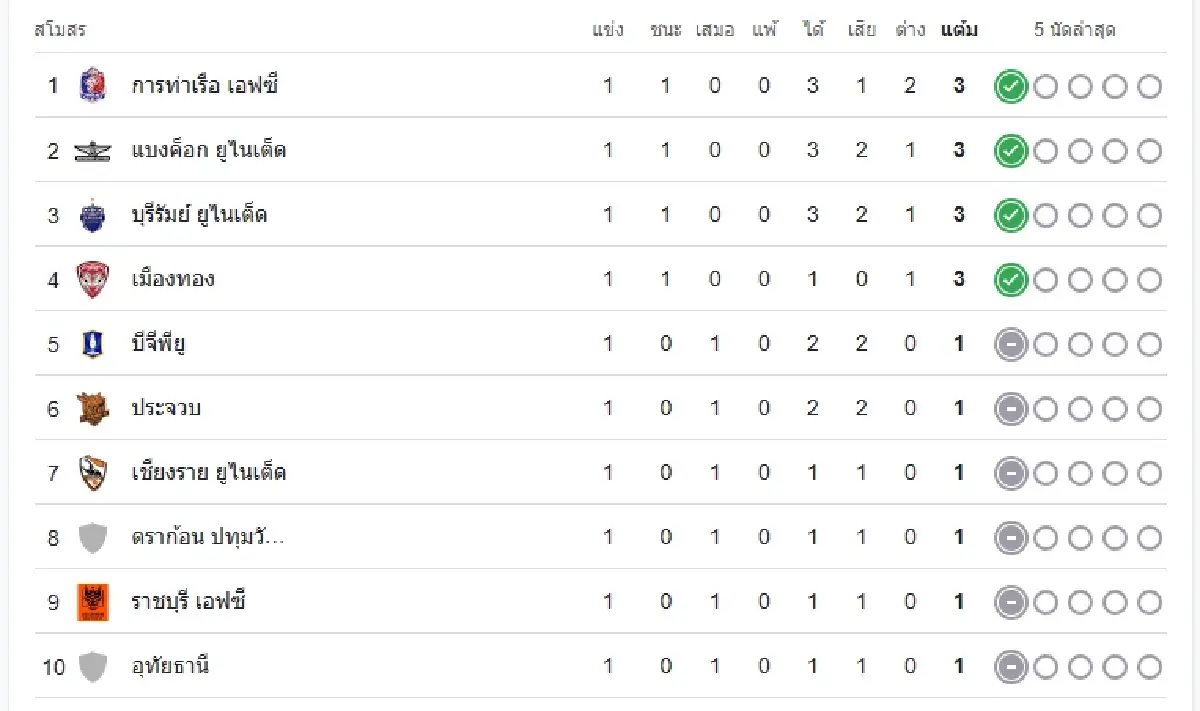Viewport: 1200px width, 711px height.
Task: Click the green win checkmark for เมืองทอง
Action: click(x=1011, y=280)
